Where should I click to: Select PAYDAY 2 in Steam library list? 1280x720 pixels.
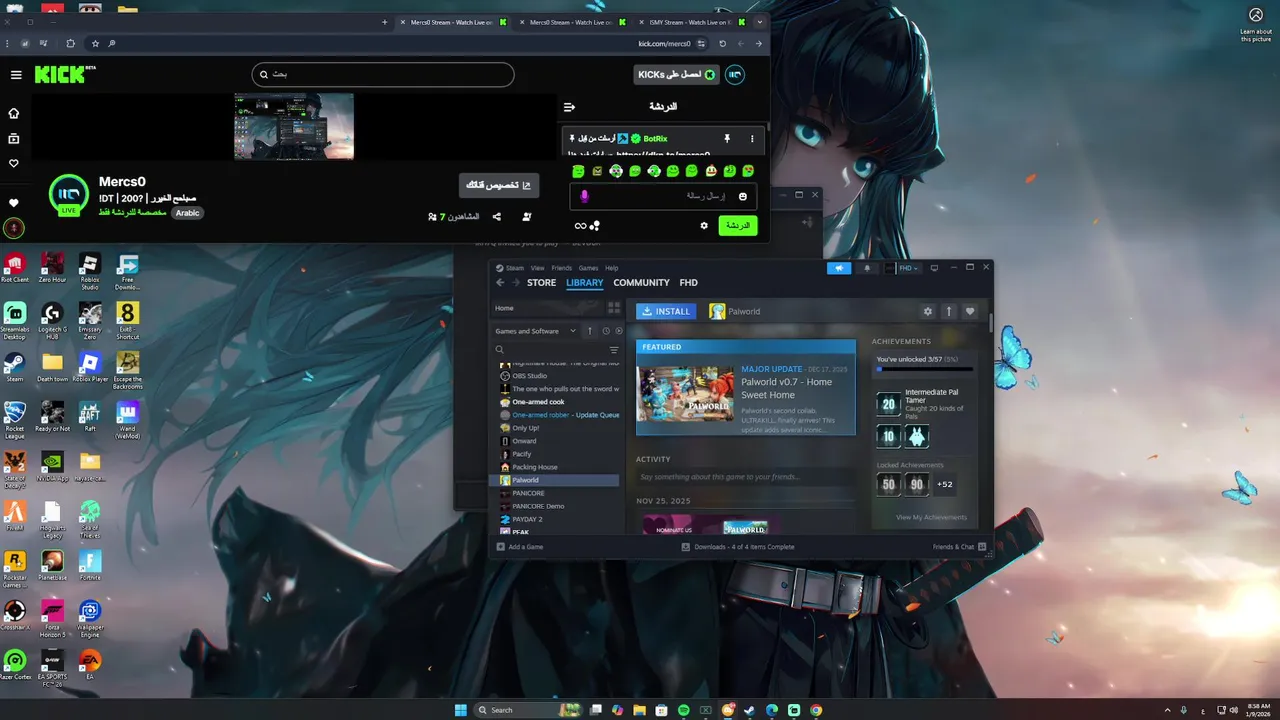557,519
